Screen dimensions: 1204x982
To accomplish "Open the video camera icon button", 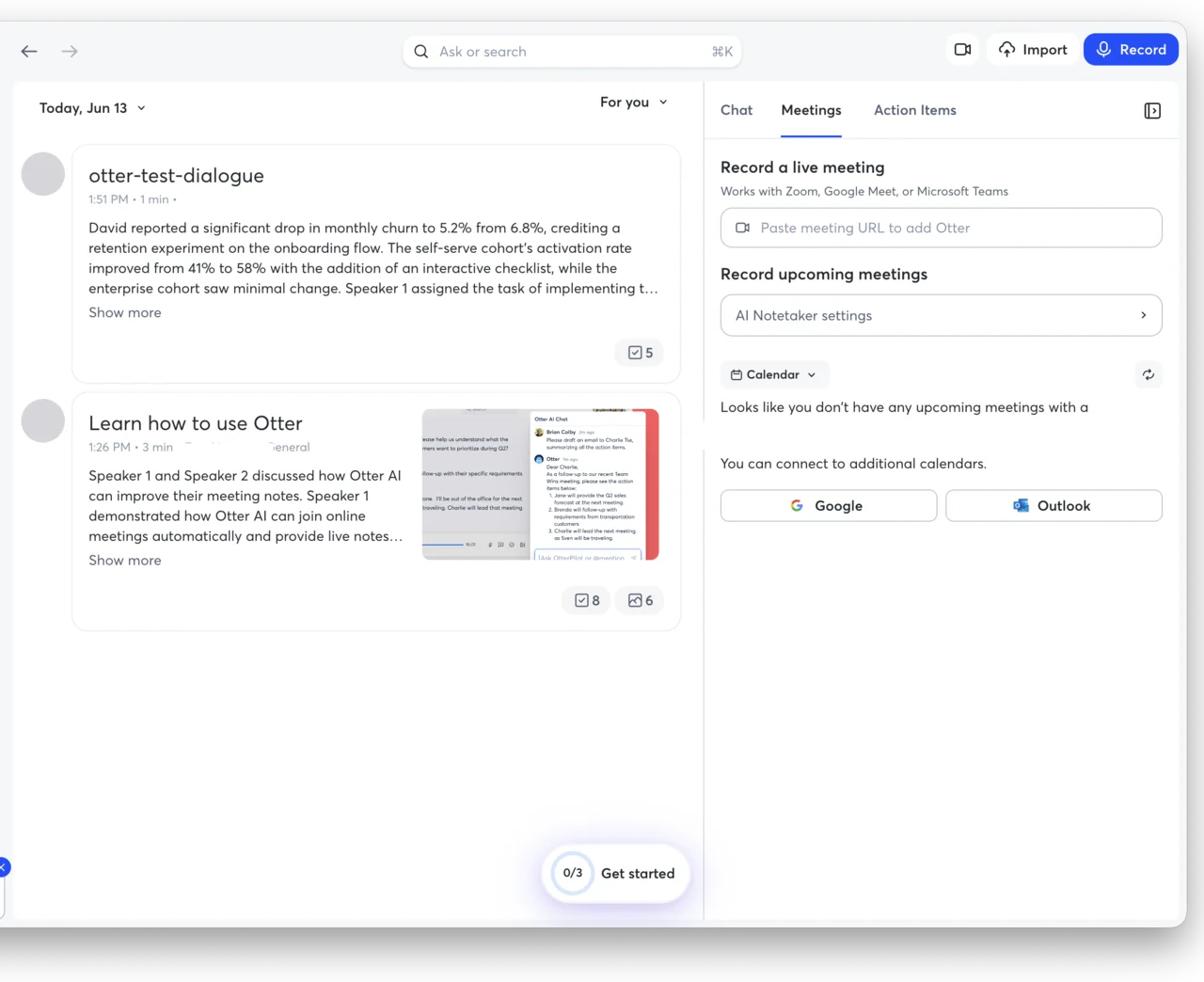I will coord(962,49).
